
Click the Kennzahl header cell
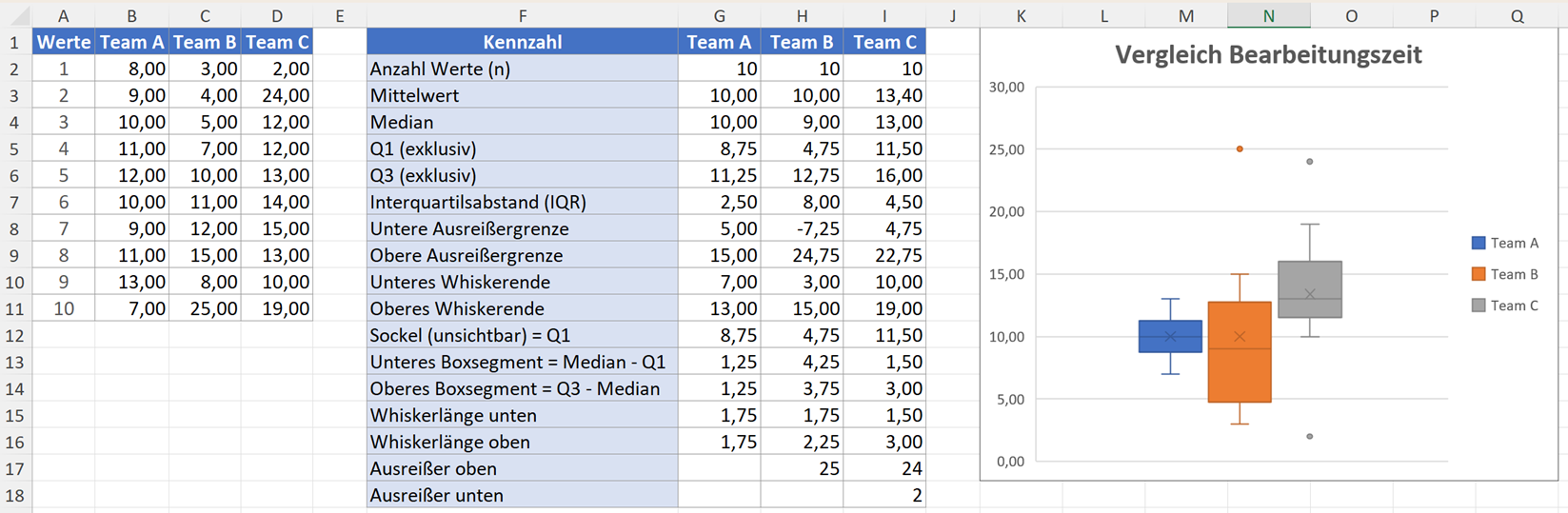[x=522, y=42]
